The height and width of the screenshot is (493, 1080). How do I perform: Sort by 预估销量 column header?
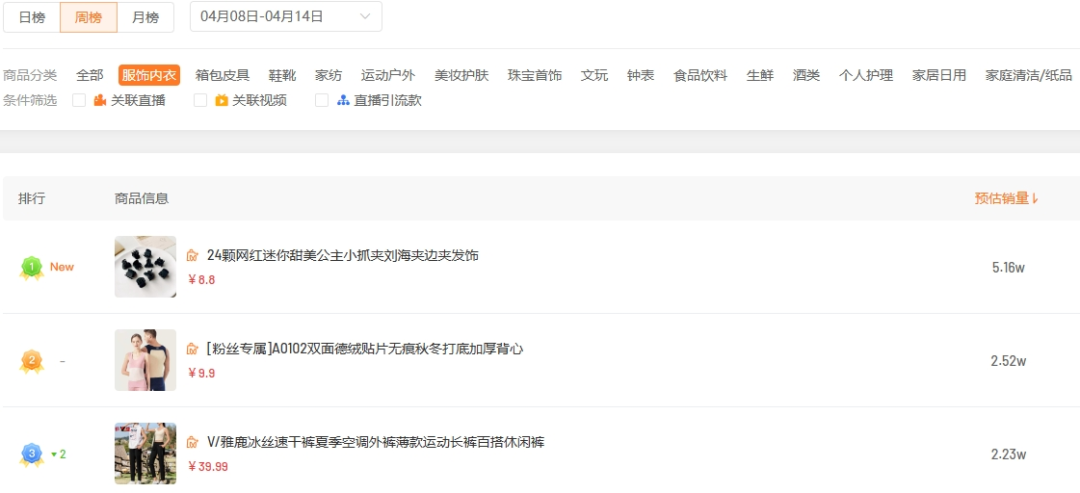[1006, 198]
